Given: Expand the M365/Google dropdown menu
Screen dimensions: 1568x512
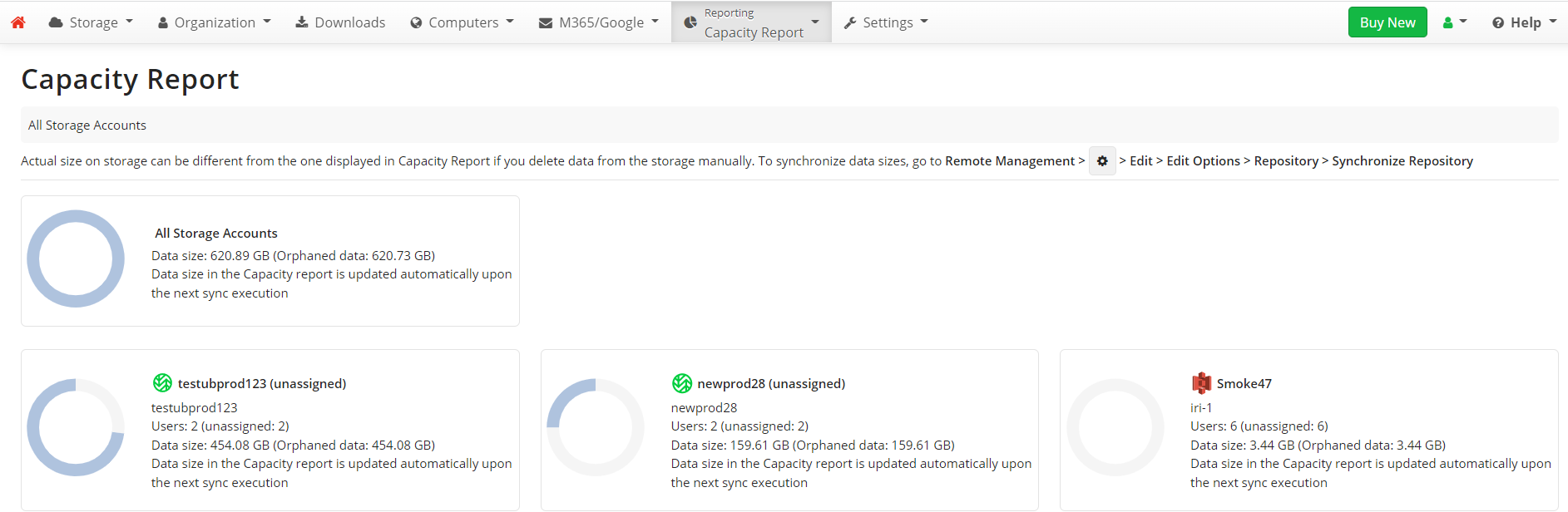Looking at the screenshot, I should tap(598, 22).
